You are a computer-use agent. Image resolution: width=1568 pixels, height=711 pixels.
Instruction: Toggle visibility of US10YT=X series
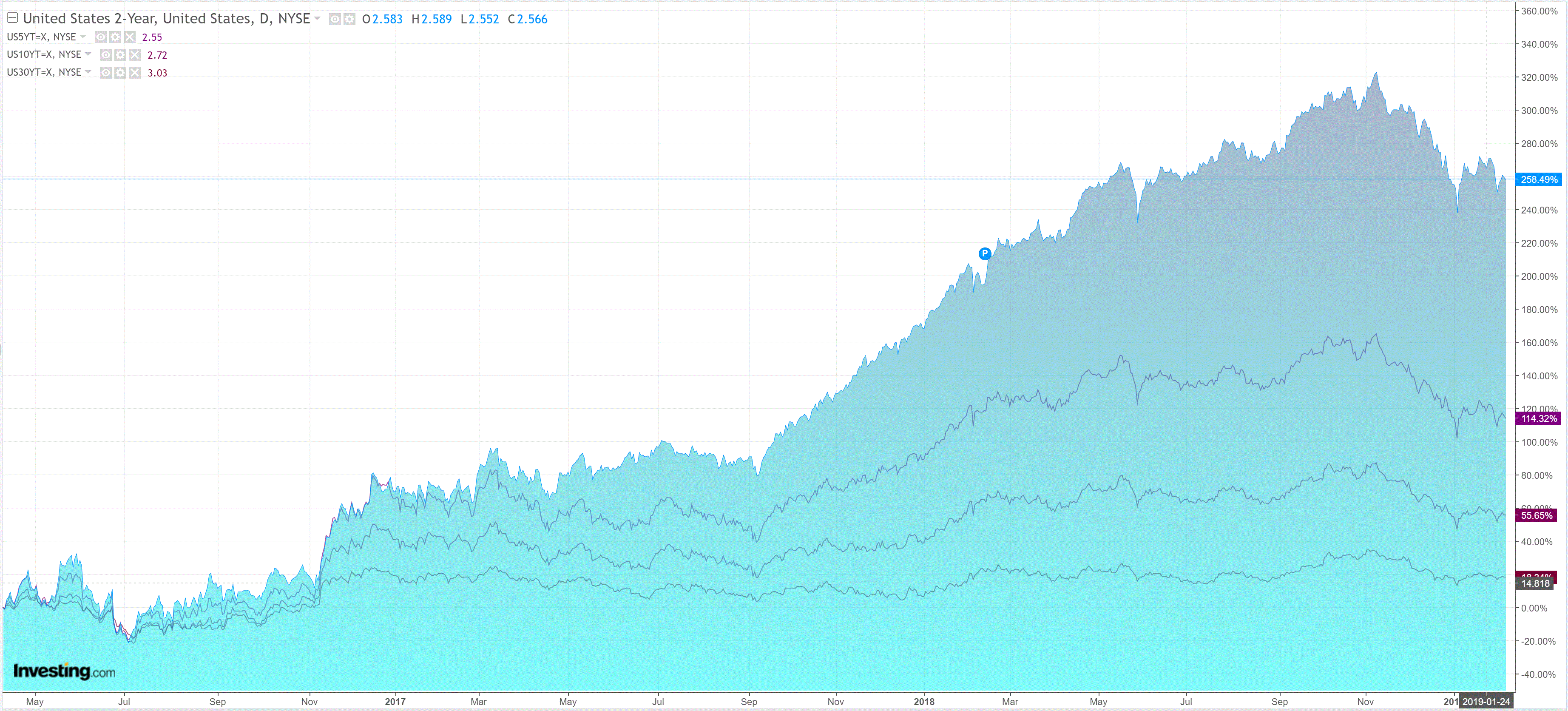pyautogui.click(x=106, y=55)
